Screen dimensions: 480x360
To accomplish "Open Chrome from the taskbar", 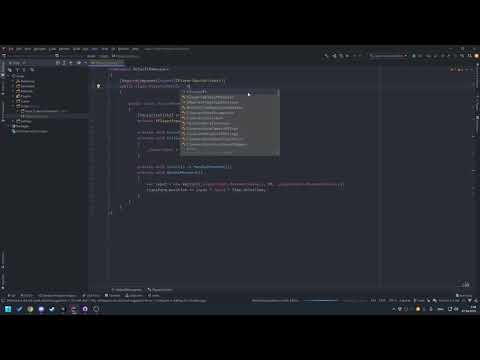I will tap(30, 309).
